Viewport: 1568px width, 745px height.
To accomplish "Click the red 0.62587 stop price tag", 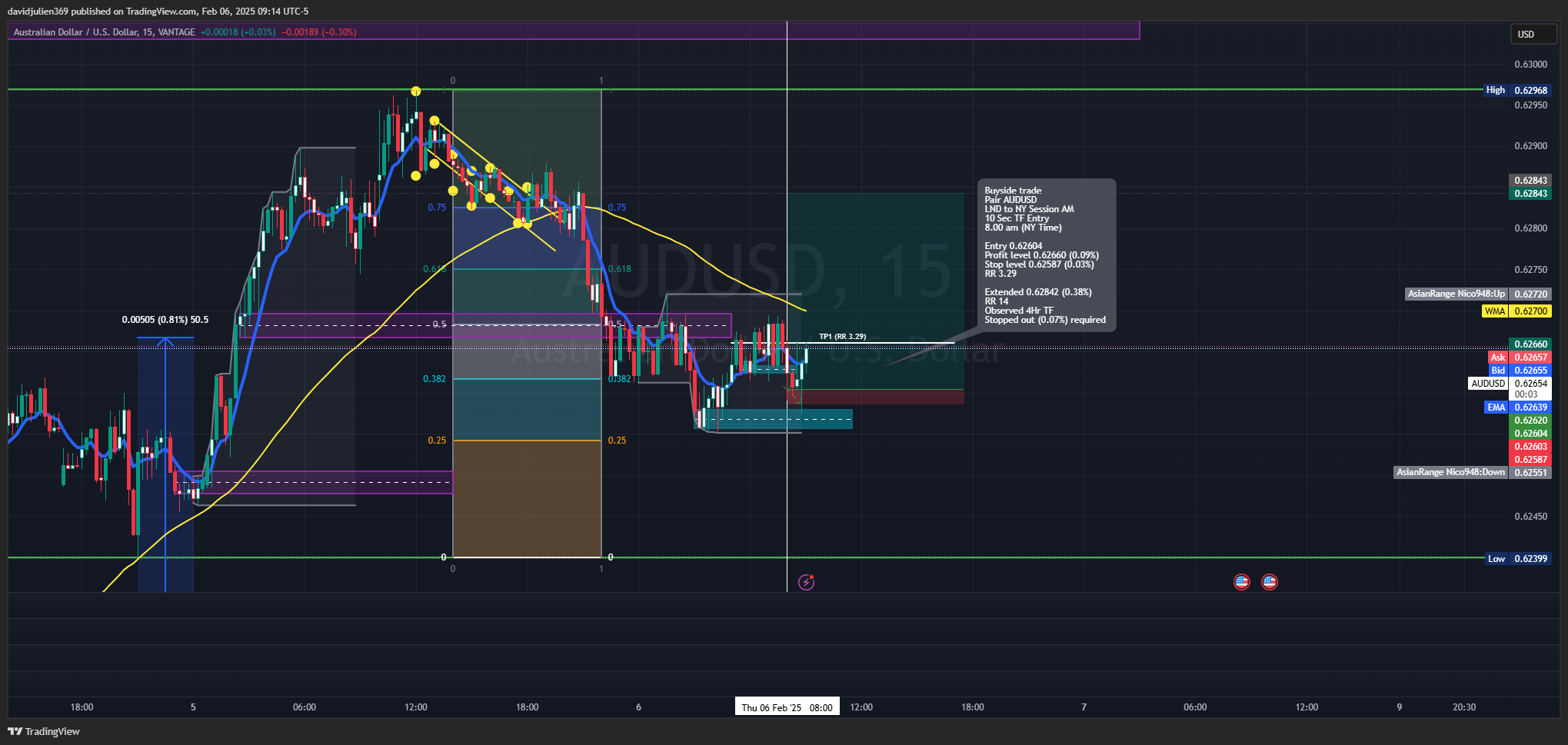I will (1530, 459).
